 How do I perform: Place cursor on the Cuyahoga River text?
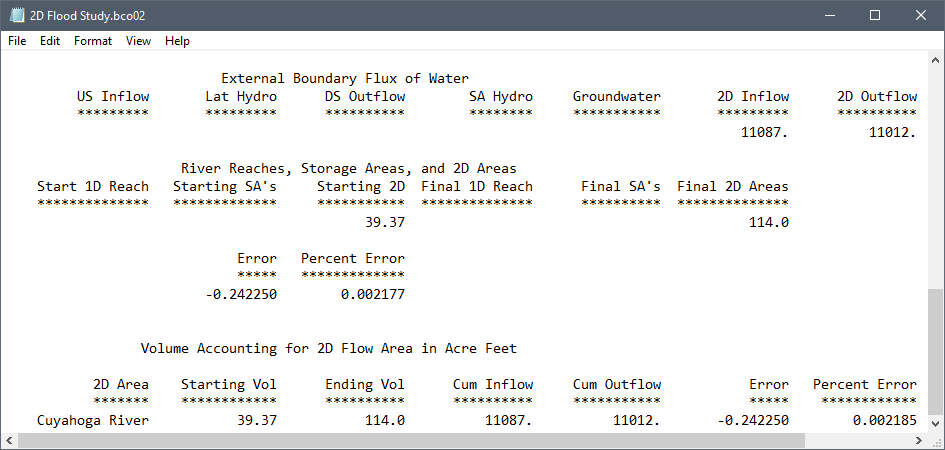pos(92,421)
